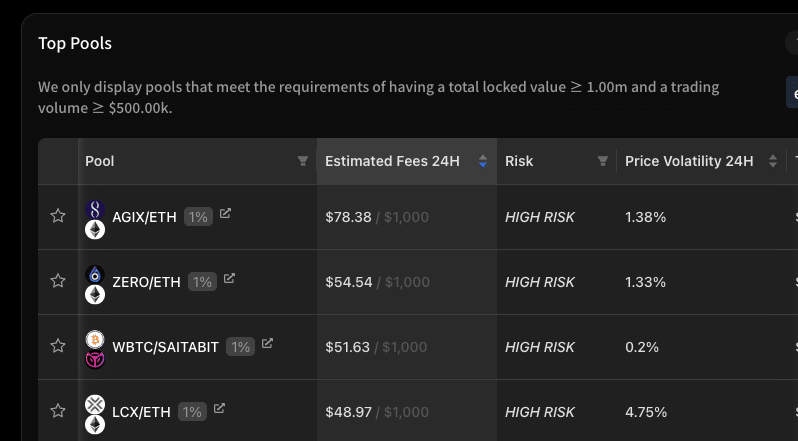Click the WBTC bitcoin logo icon

tap(95, 339)
